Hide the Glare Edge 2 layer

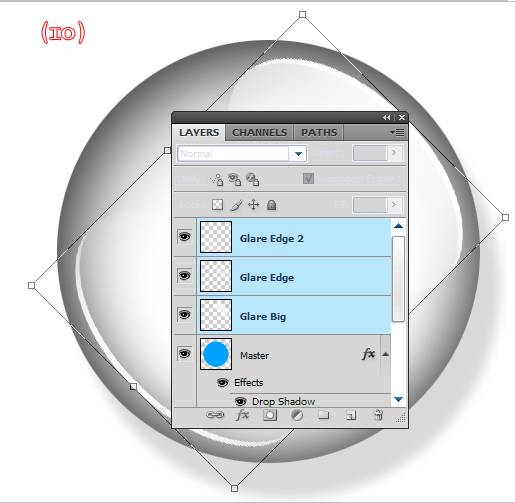(185, 237)
